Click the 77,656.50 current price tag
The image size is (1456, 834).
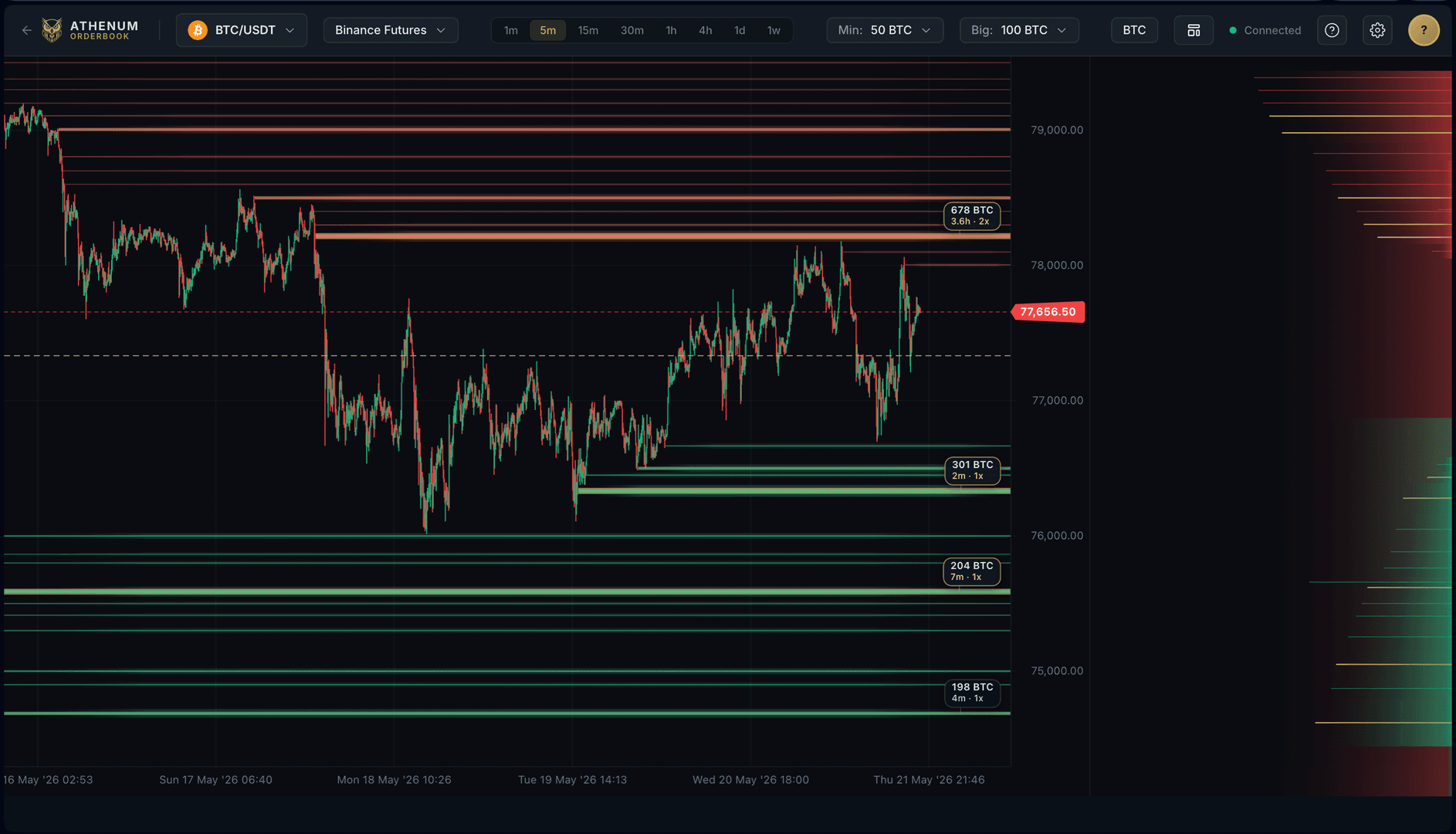pyautogui.click(x=1048, y=312)
